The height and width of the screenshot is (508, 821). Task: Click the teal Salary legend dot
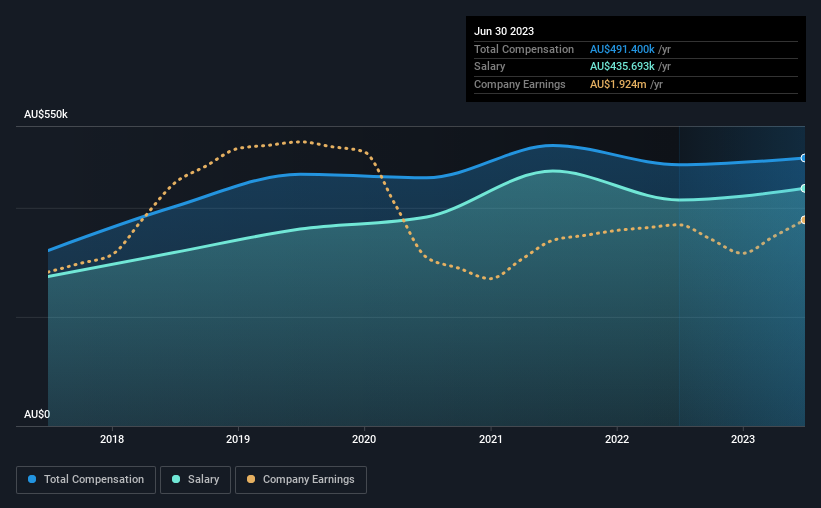(x=176, y=479)
